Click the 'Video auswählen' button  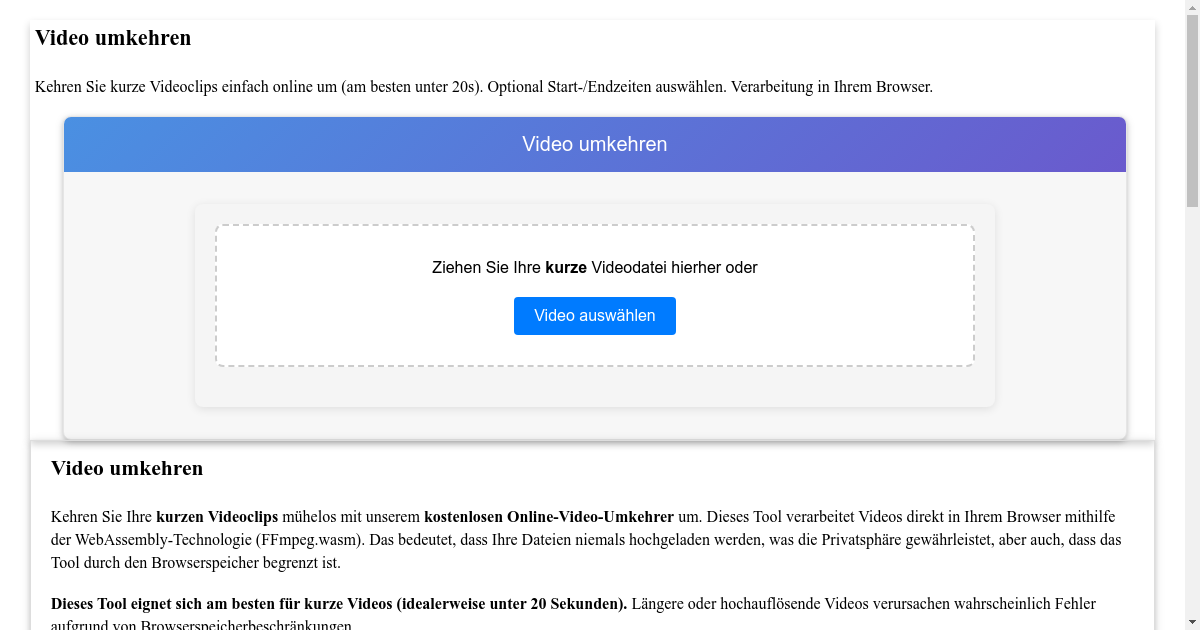(594, 315)
